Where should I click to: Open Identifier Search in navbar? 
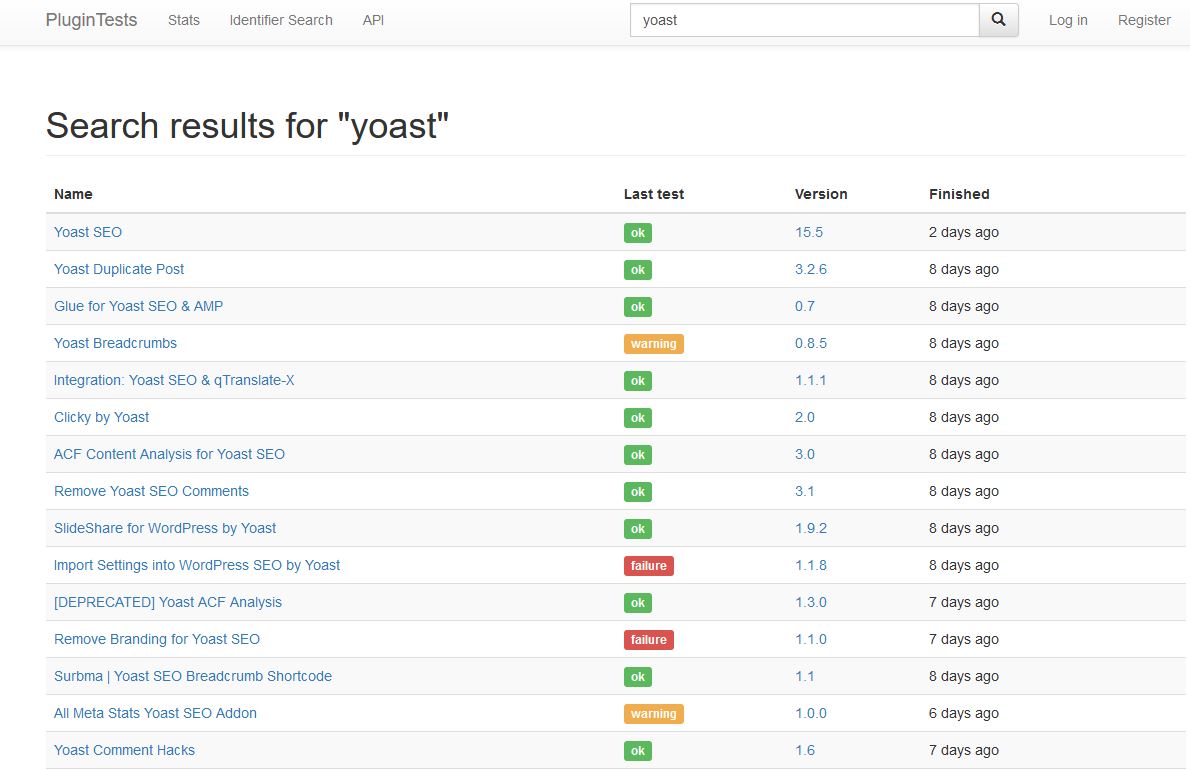281,20
